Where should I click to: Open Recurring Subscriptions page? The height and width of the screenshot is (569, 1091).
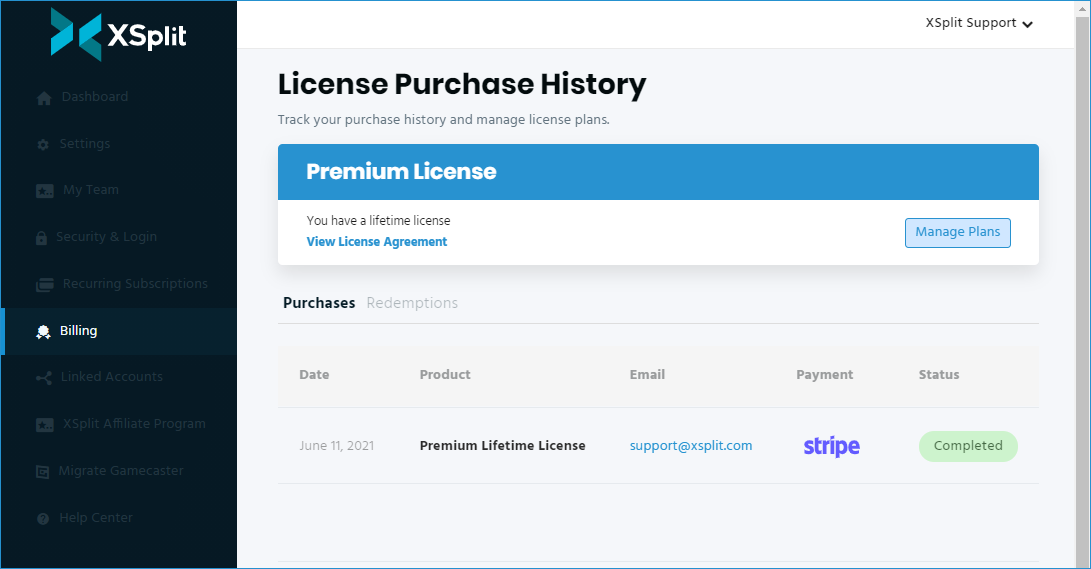pos(135,284)
